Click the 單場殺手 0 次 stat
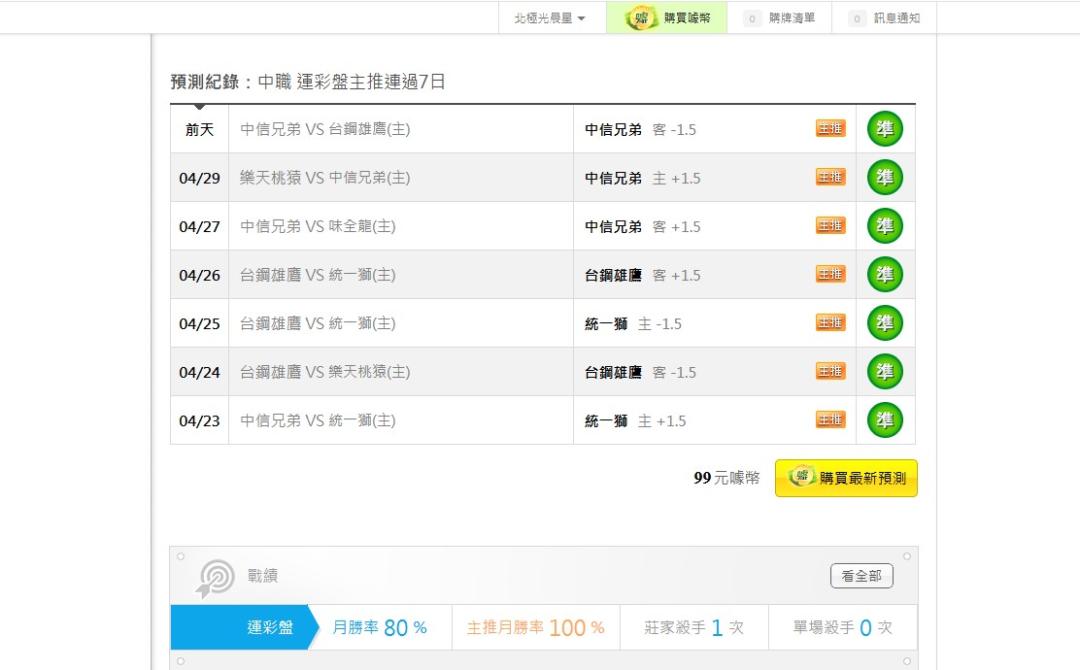1080x670 pixels. tap(842, 627)
